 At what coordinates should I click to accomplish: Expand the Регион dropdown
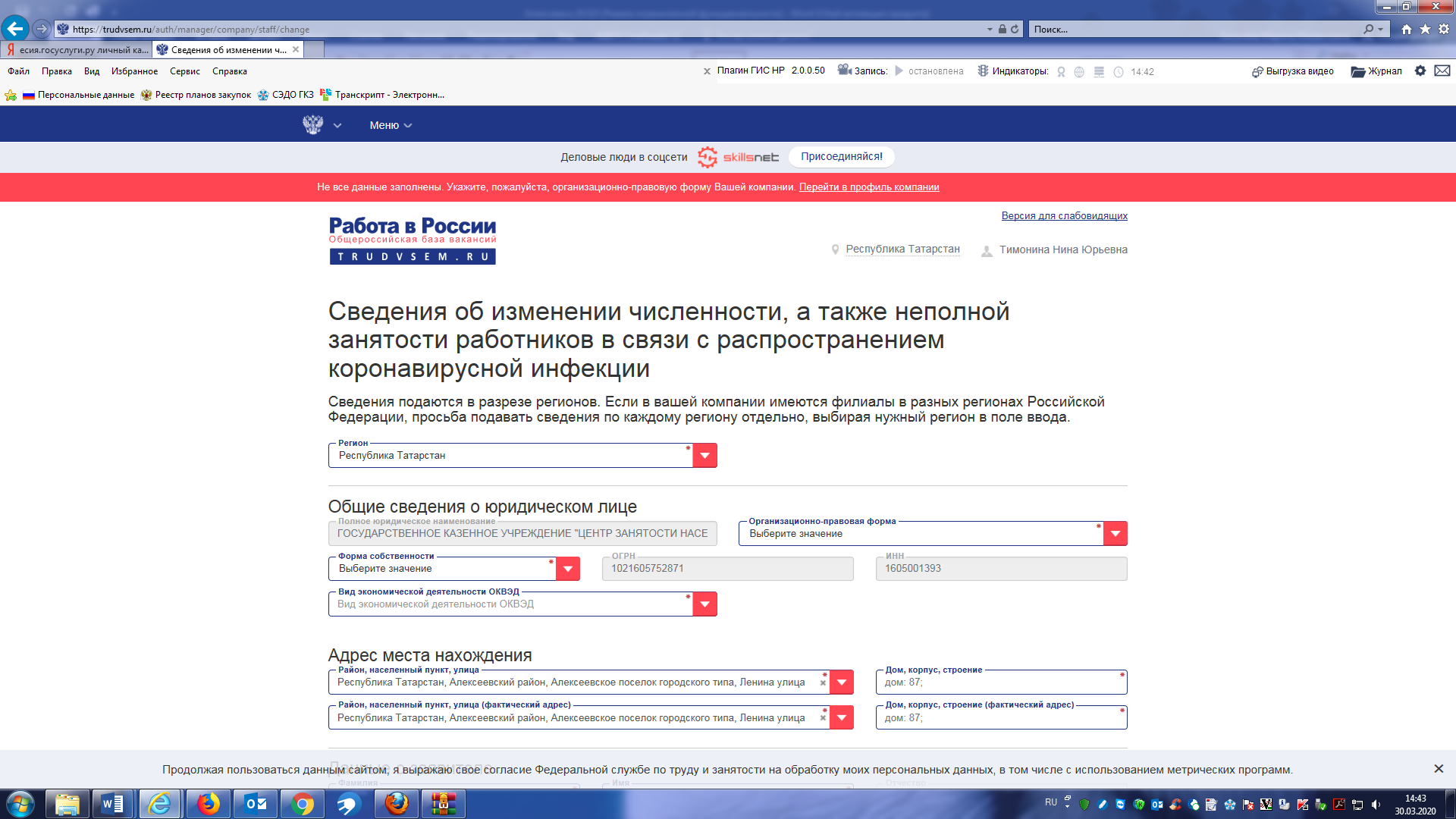(x=704, y=456)
